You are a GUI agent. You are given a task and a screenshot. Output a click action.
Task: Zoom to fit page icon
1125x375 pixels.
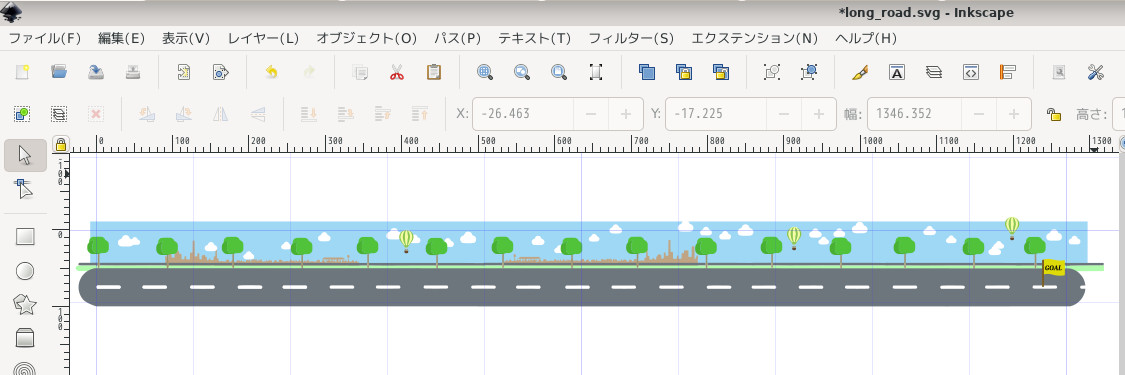558,72
